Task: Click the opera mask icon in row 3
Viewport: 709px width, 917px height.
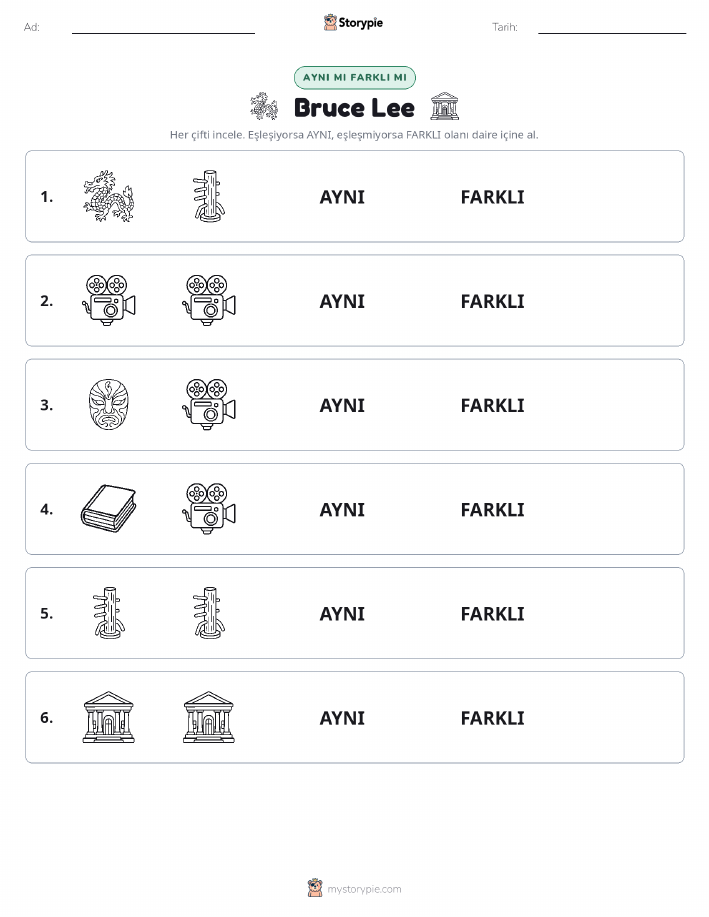Action: coord(109,405)
